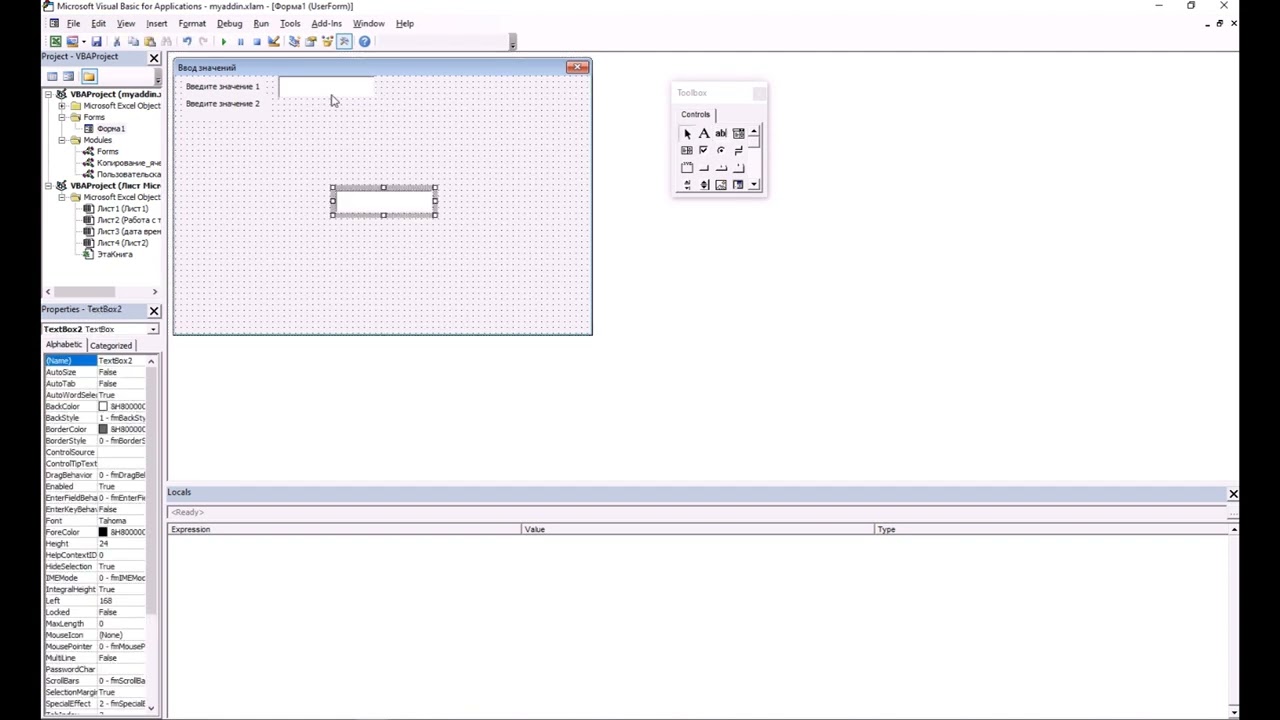Open dropdown arrow beside Insert UserForm icon

point(82,41)
